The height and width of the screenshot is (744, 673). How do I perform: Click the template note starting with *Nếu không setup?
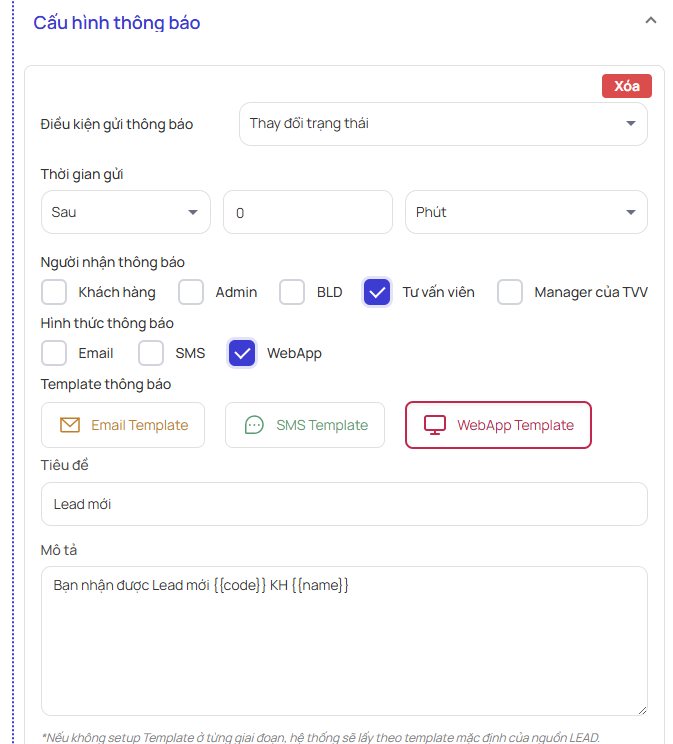pos(321,737)
